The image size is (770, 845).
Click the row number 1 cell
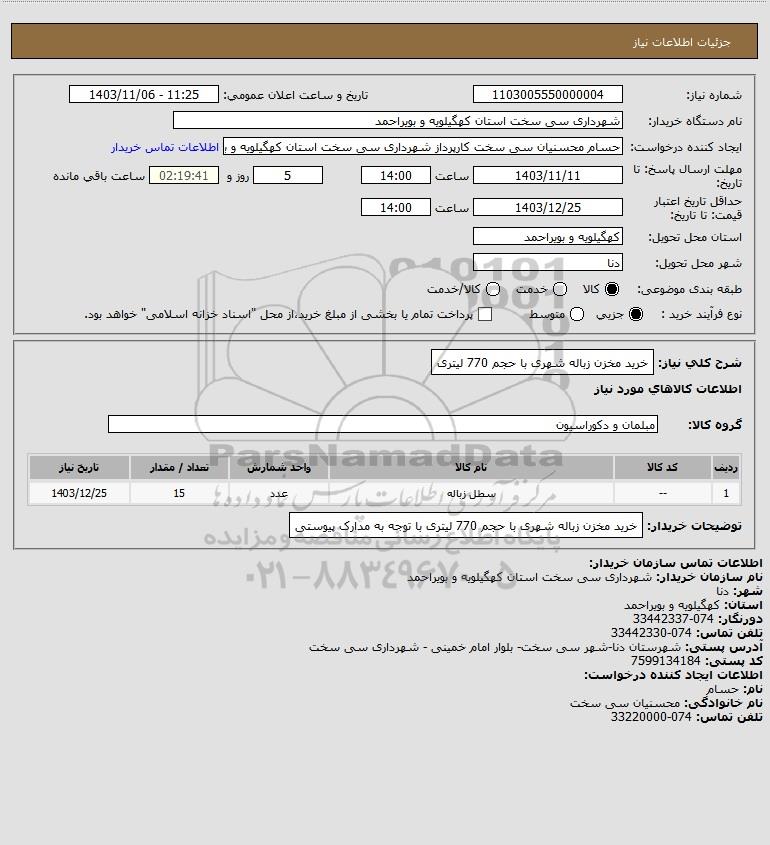726,493
